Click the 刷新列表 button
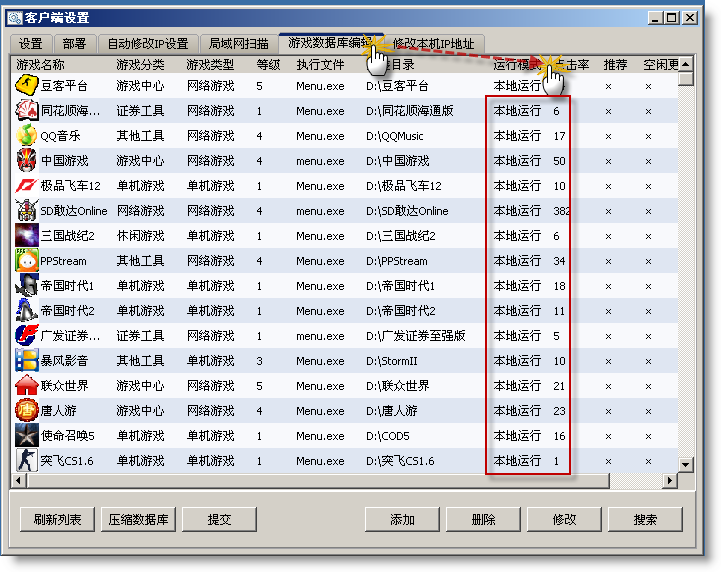 (x=57, y=520)
